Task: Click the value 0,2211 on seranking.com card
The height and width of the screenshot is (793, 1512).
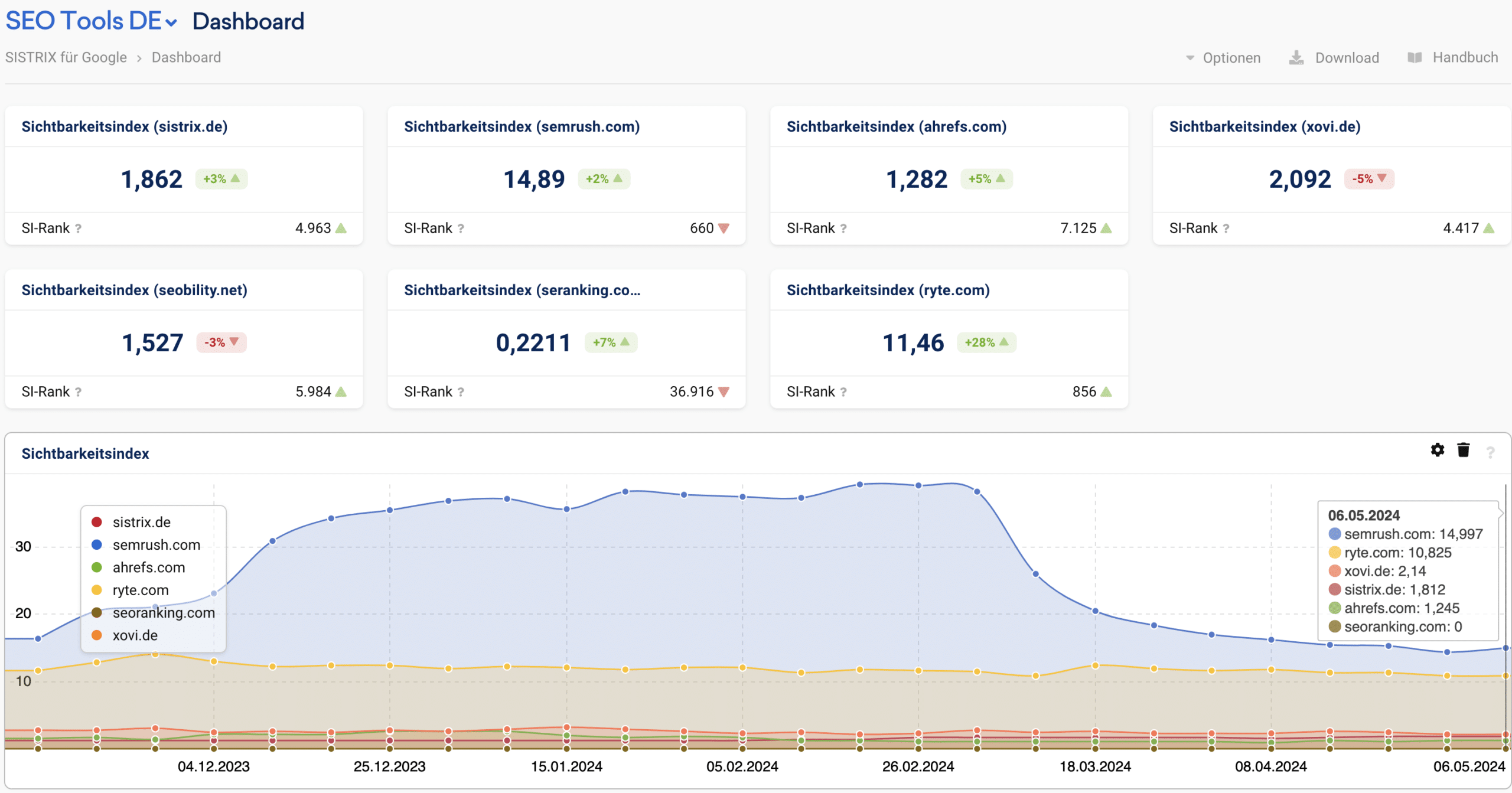Action: [x=533, y=343]
